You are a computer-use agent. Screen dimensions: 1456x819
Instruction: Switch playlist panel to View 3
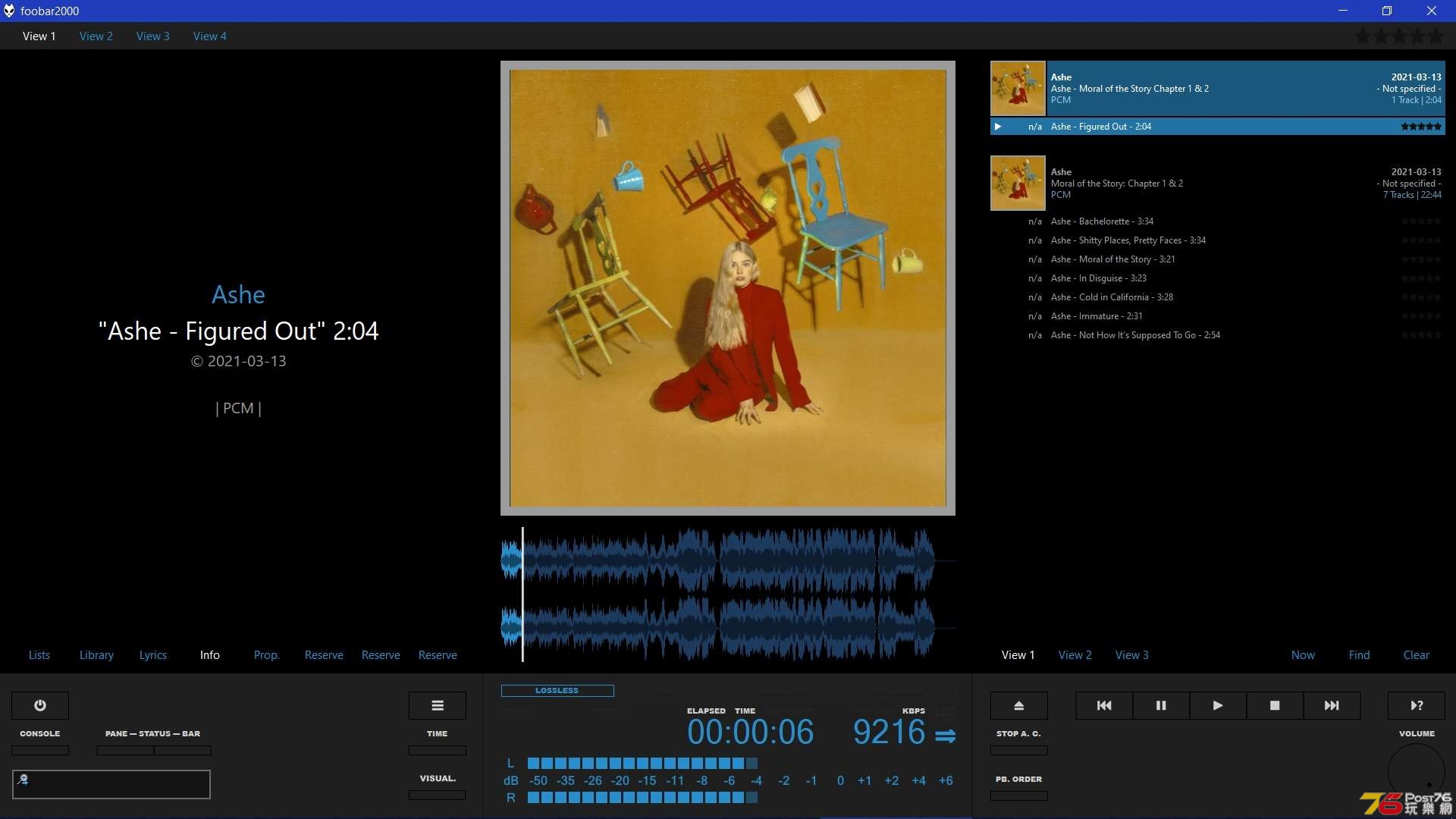point(1132,654)
